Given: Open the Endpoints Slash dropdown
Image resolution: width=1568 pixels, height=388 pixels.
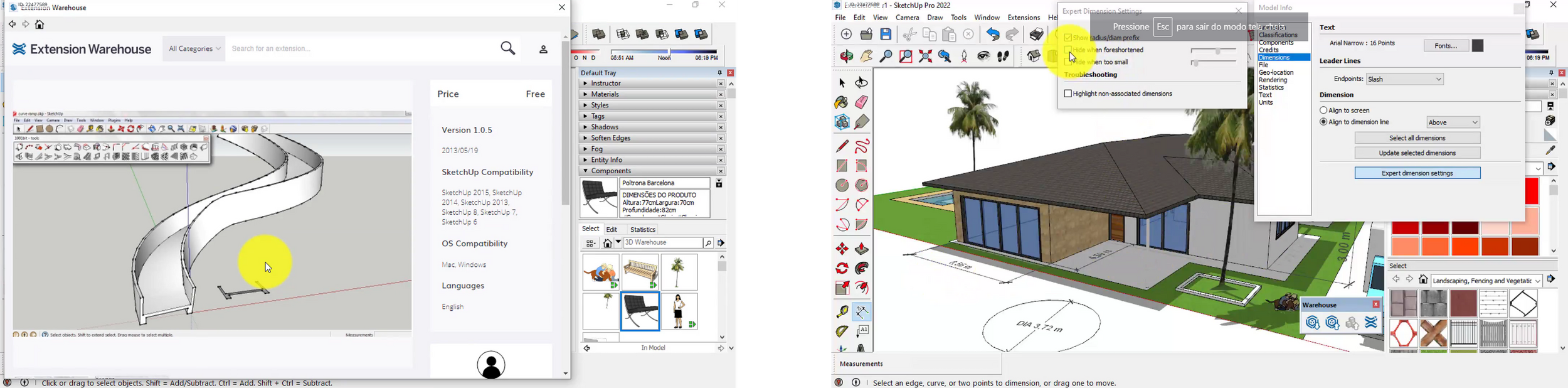Looking at the screenshot, I should (1405, 80).
